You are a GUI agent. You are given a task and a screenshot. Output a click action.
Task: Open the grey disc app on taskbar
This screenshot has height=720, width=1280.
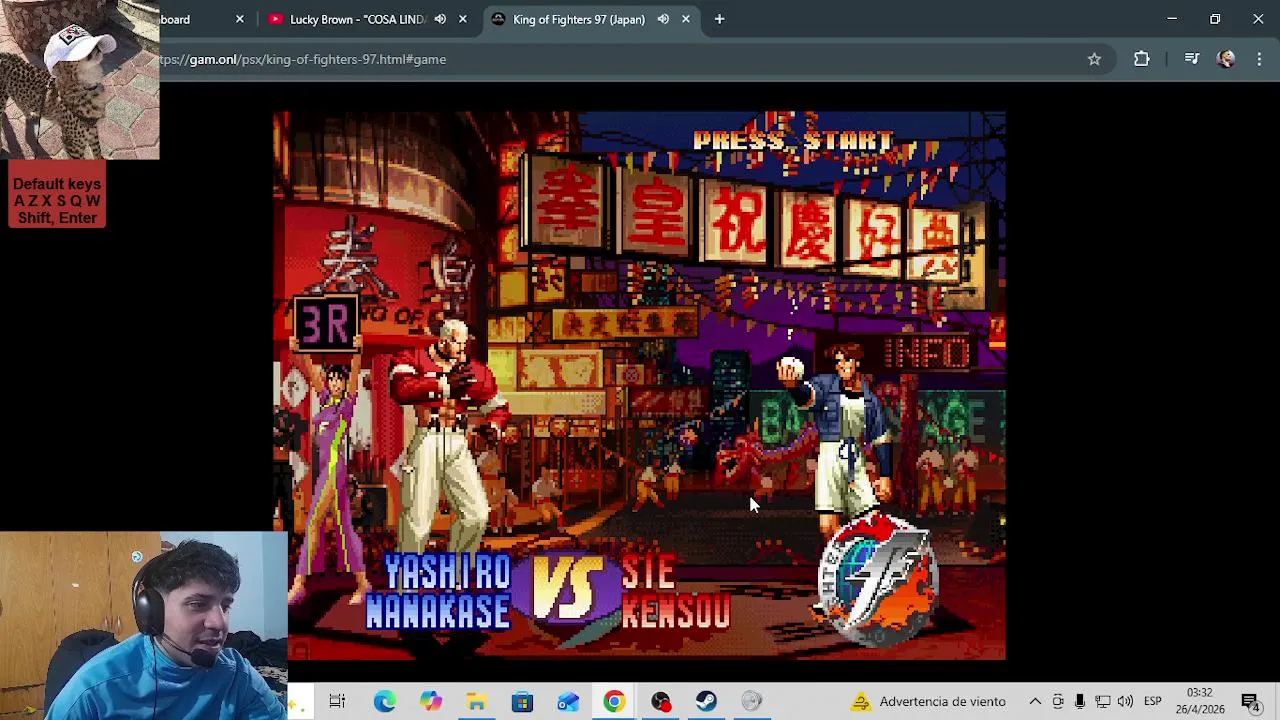tap(752, 702)
